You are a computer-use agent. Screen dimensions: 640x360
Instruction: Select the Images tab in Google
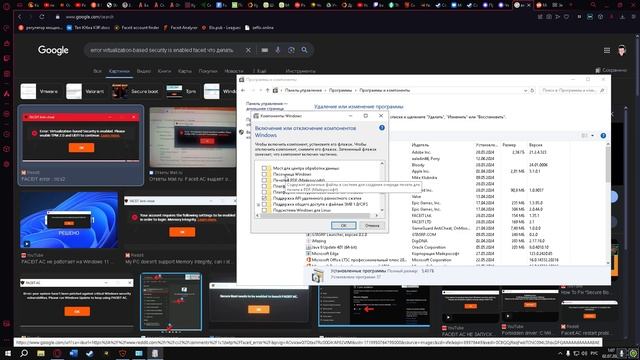tap(119, 71)
